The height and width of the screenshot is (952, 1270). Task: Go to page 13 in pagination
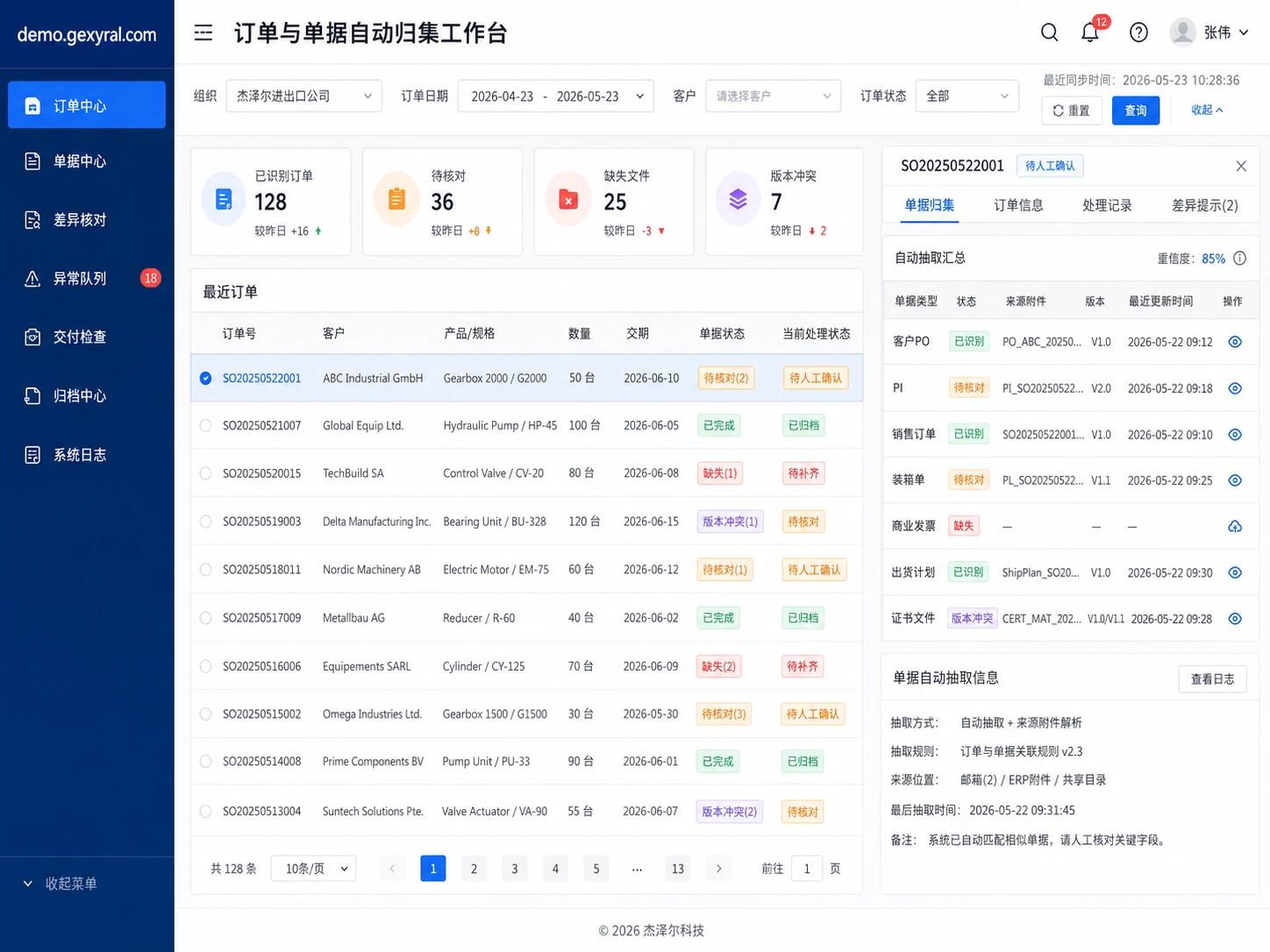[678, 869]
